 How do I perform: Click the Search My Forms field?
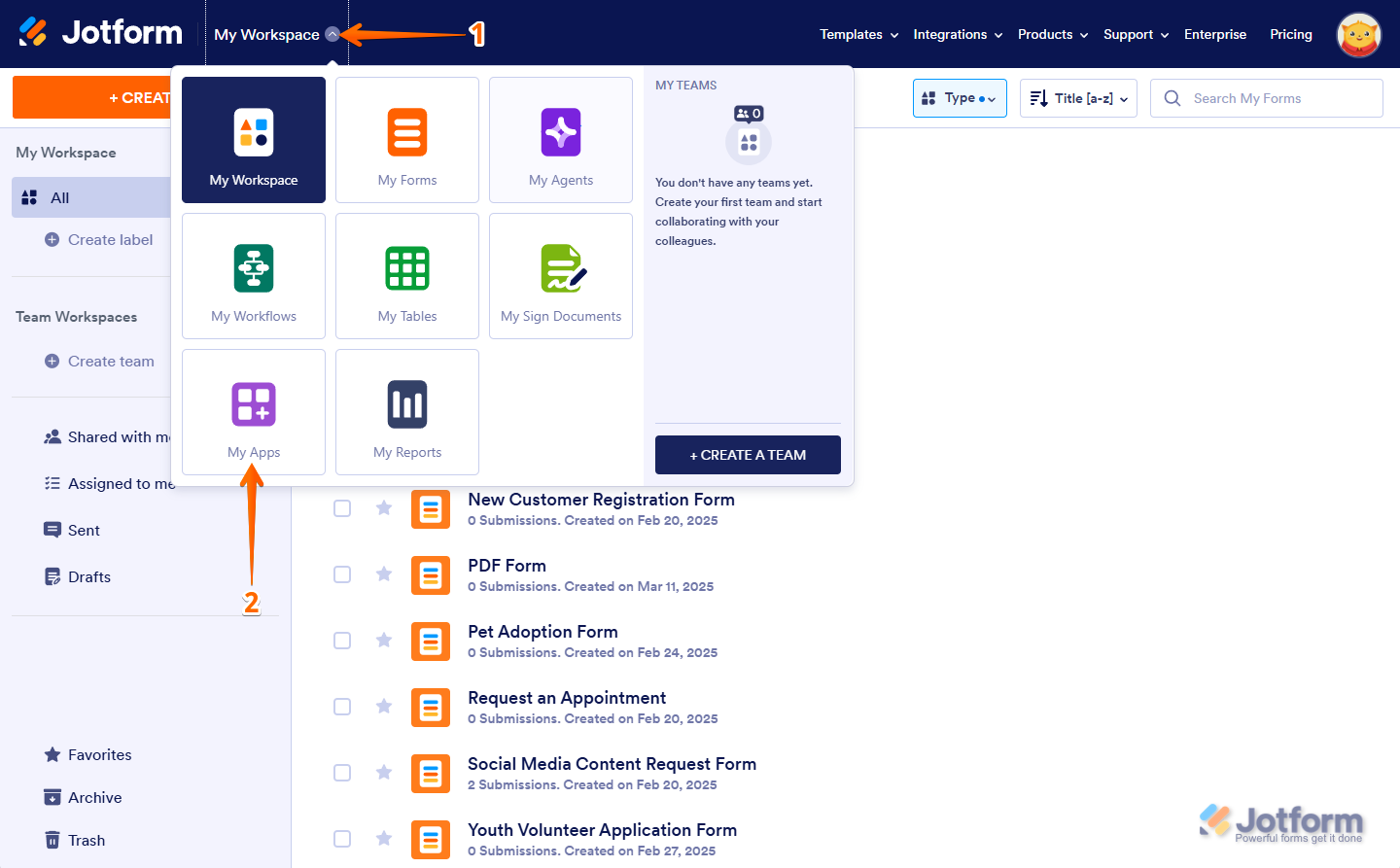[1267, 98]
